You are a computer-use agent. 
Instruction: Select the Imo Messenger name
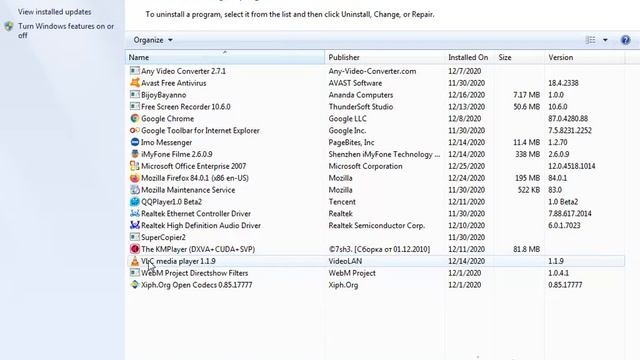(x=166, y=142)
